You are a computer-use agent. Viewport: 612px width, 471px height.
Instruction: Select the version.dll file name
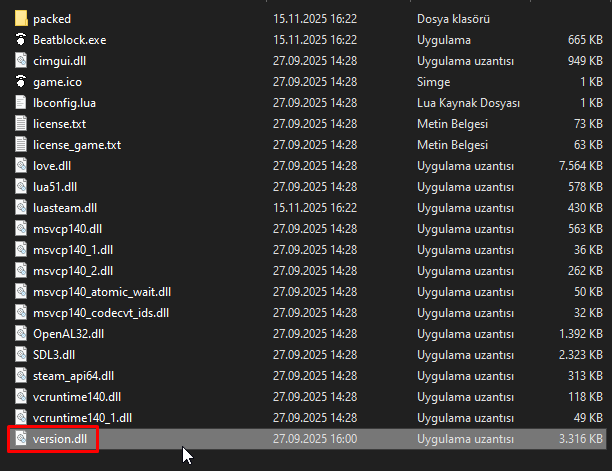point(60,439)
